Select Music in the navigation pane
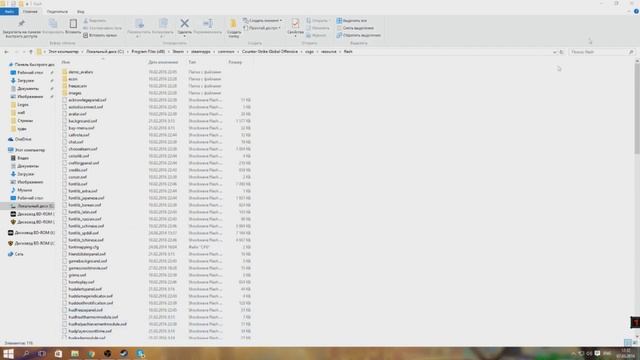Viewport: 640px width, 360px height. point(21,190)
